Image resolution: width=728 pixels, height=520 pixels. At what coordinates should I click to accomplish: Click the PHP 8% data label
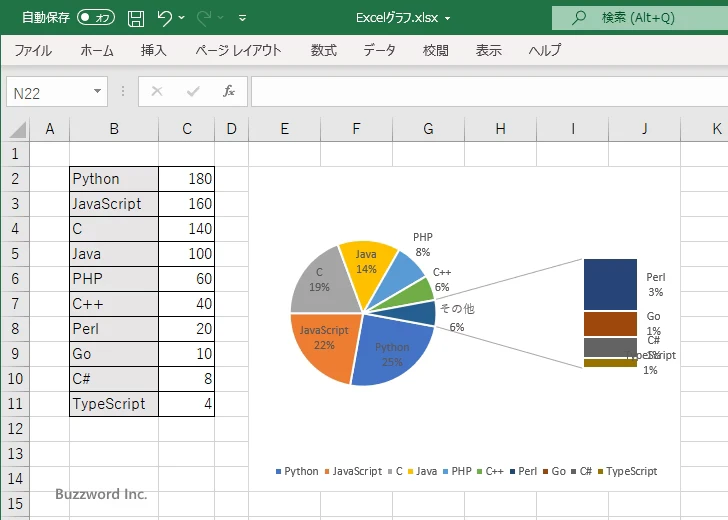(422, 244)
